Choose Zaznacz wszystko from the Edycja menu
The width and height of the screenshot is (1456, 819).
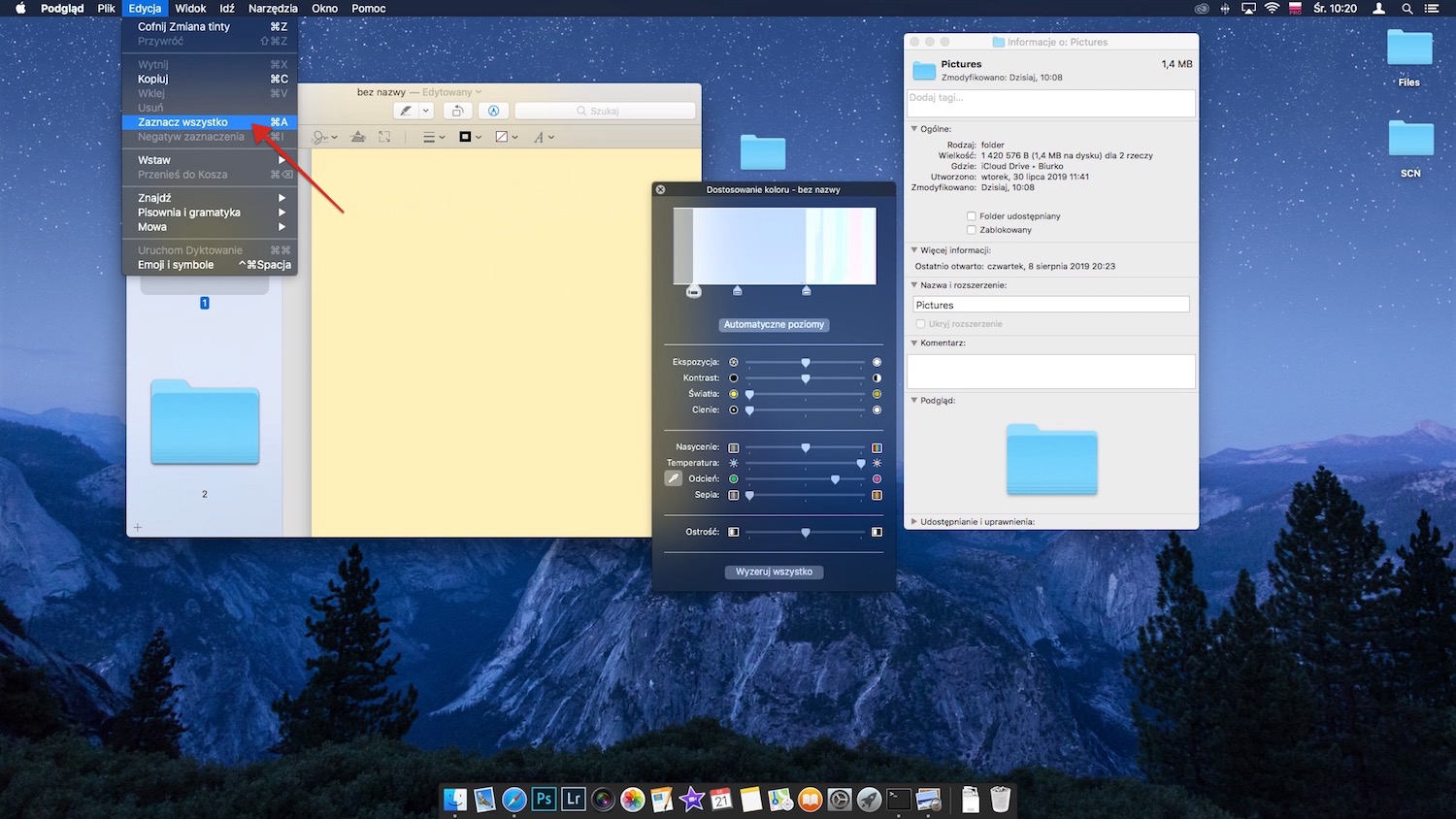tap(184, 122)
